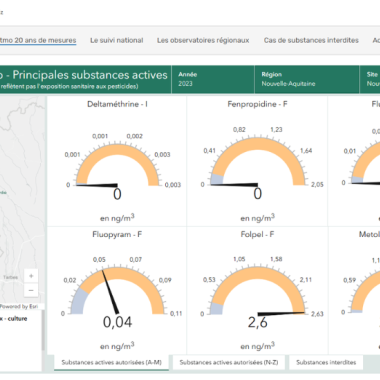The width and height of the screenshot is (380, 380).
Task: Click the Fenpropidine gauge maximum label 2,05
Action: (317, 184)
